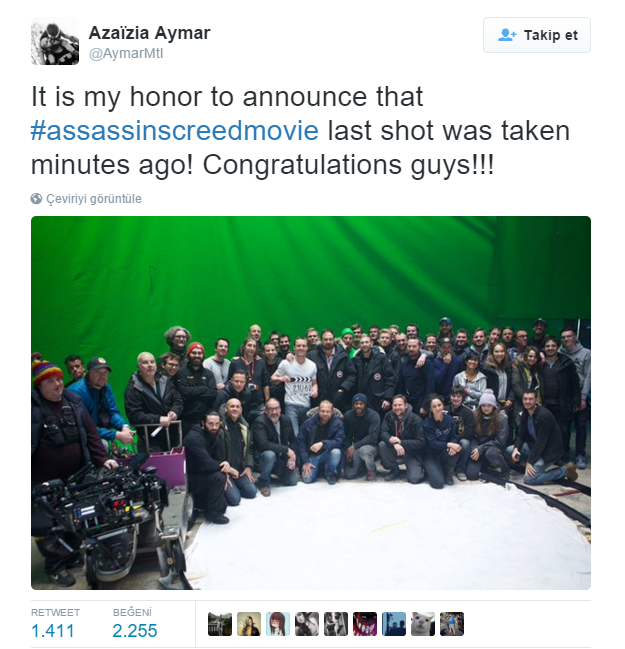Open the second liker avatar with yellow background
This screenshot has width=625, height=649.
pos(249,624)
